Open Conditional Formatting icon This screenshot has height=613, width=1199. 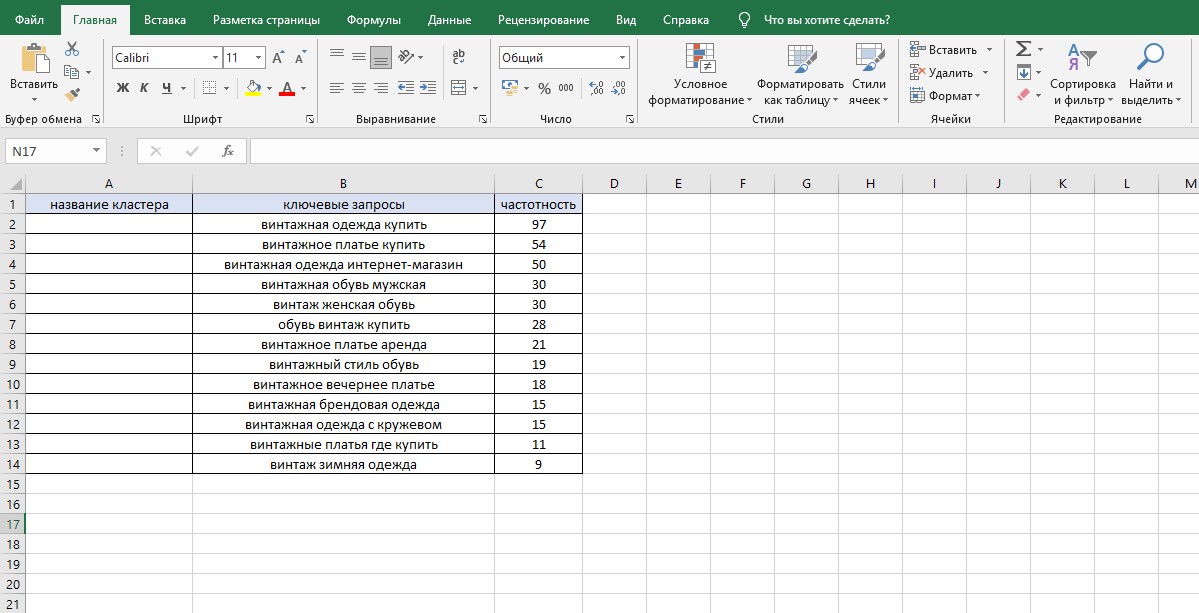[700, 57]
